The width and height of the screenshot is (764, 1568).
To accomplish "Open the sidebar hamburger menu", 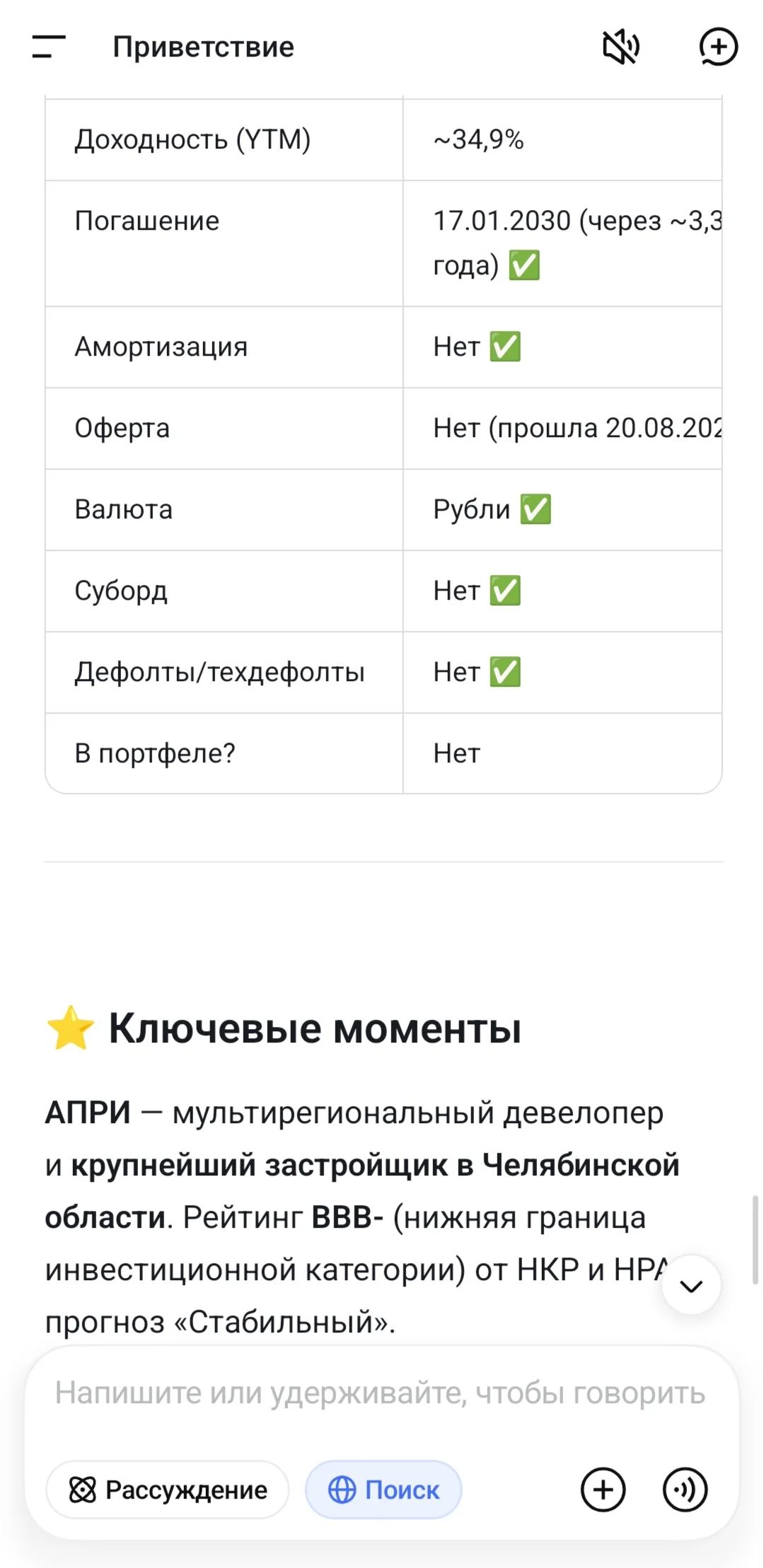I will pos(49,47).
